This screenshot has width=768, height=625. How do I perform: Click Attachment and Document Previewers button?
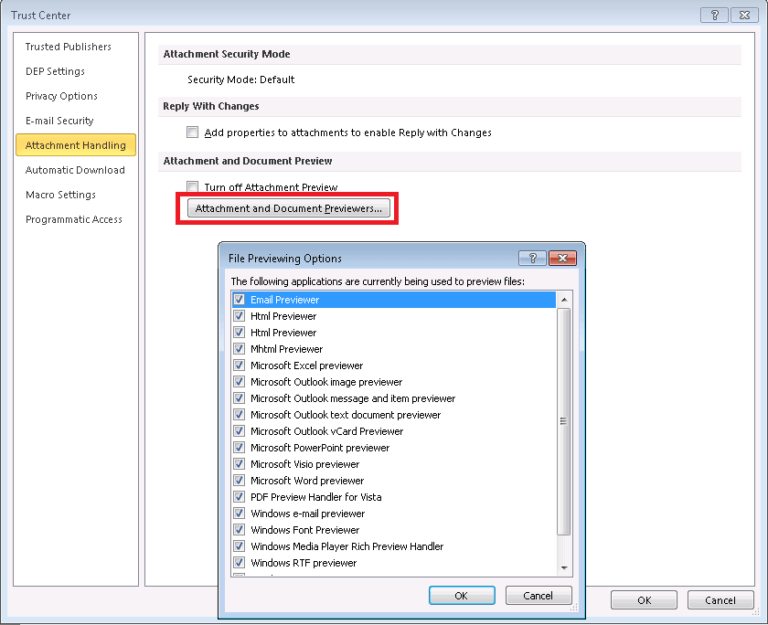point(288,209)
